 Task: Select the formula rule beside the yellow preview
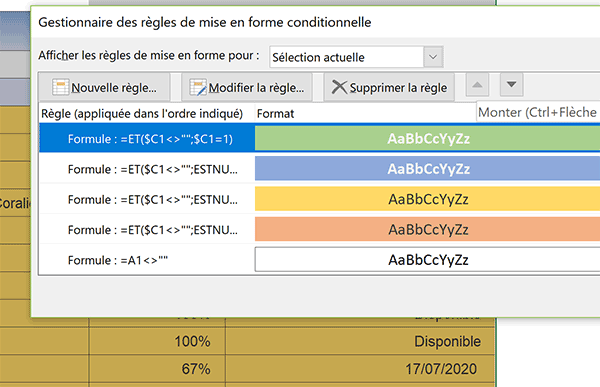pos(147,199)
